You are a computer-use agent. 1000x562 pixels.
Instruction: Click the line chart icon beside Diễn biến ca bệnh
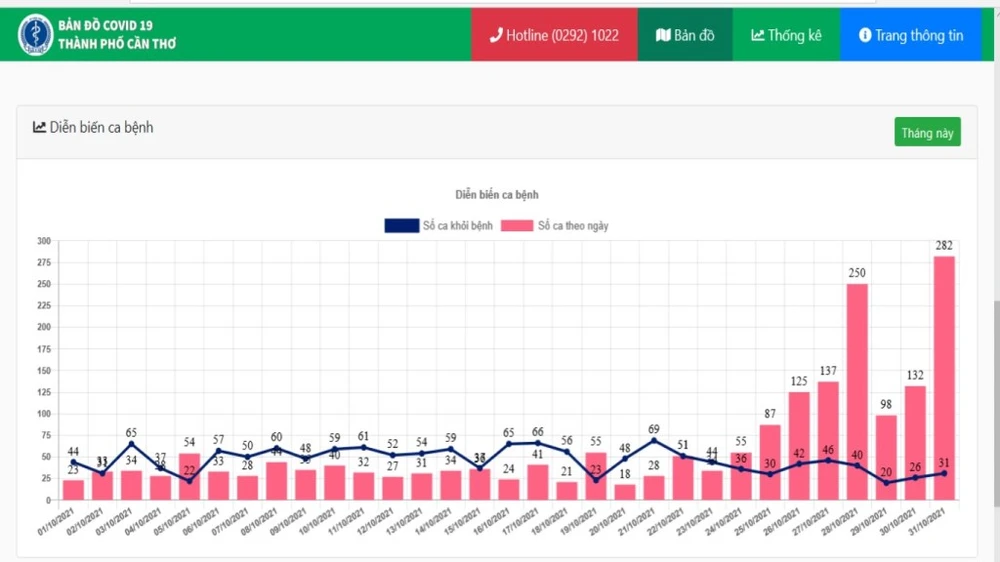point(39,127)
